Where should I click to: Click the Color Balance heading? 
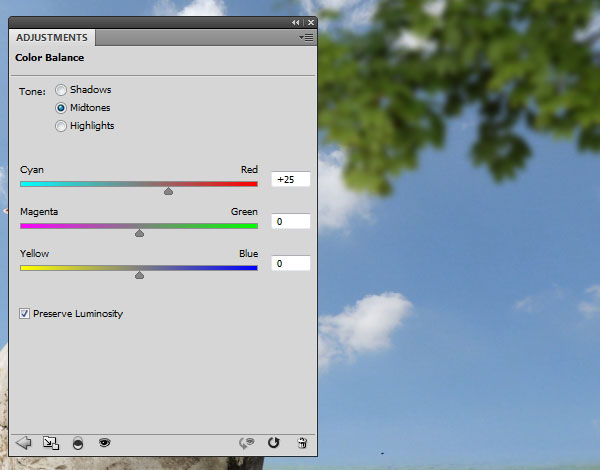(49, 58)
